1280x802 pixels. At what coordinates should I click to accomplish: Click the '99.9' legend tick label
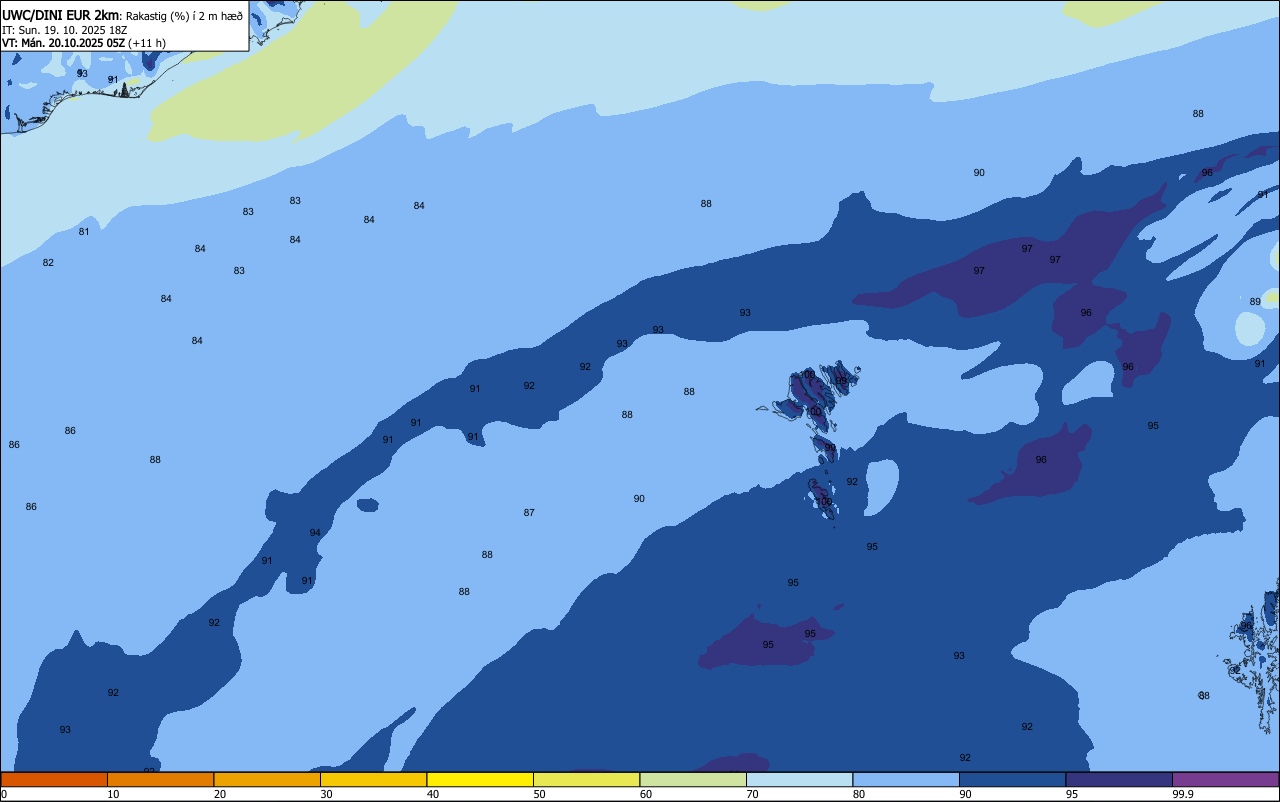tap(1182, 794)
